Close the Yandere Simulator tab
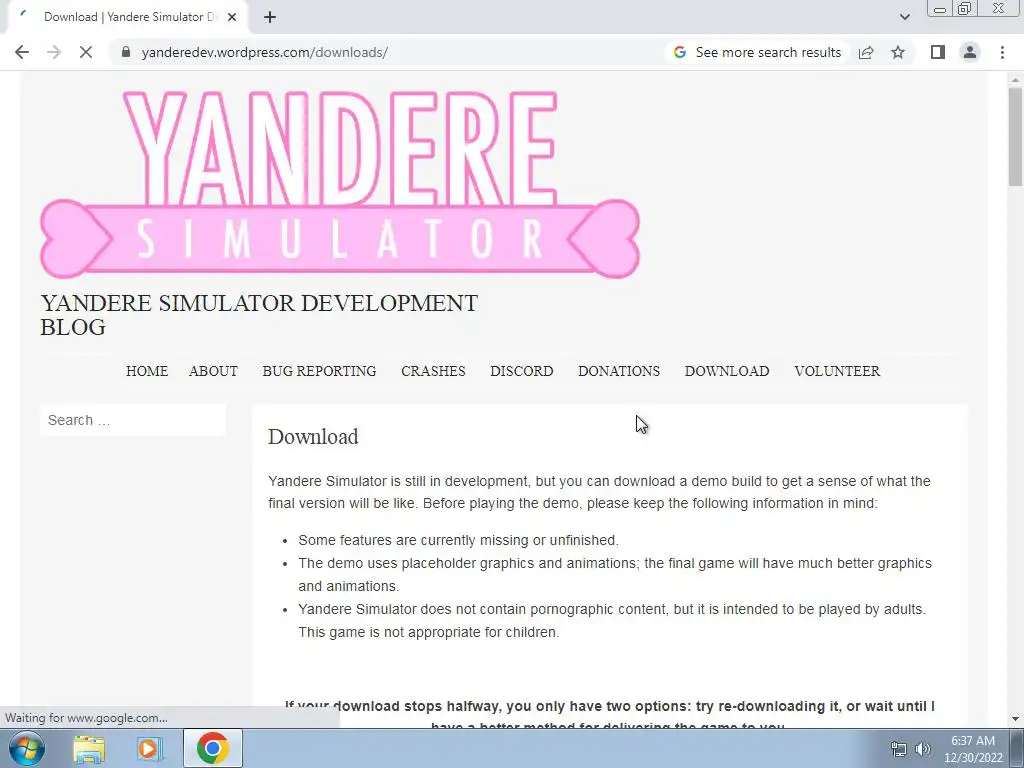1024x768 pixels. pos(232,17)
